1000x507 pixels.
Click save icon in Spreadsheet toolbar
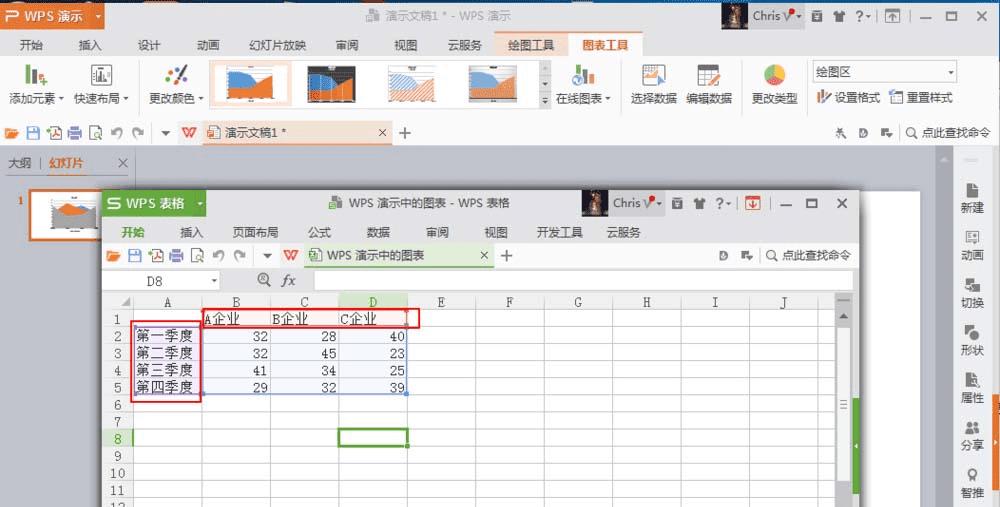pyautogui.click(x=135, y=256)
